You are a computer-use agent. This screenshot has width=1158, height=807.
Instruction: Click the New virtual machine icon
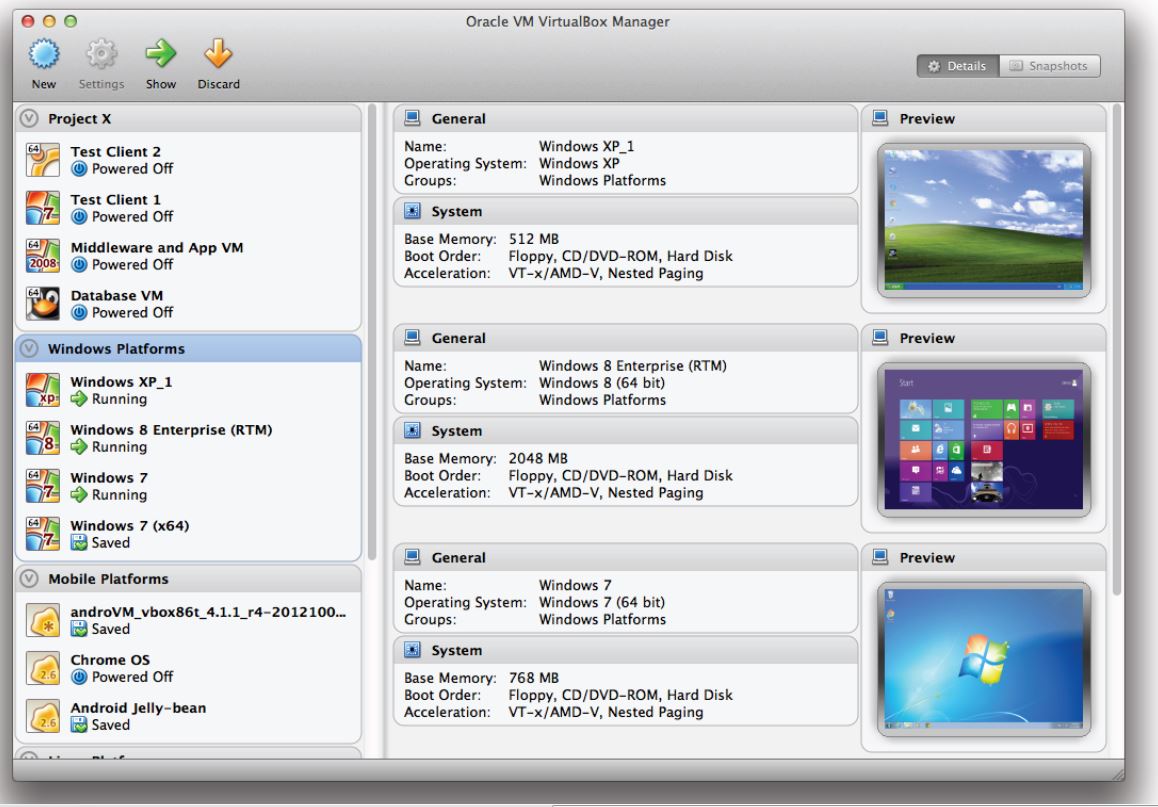(44, 54)
